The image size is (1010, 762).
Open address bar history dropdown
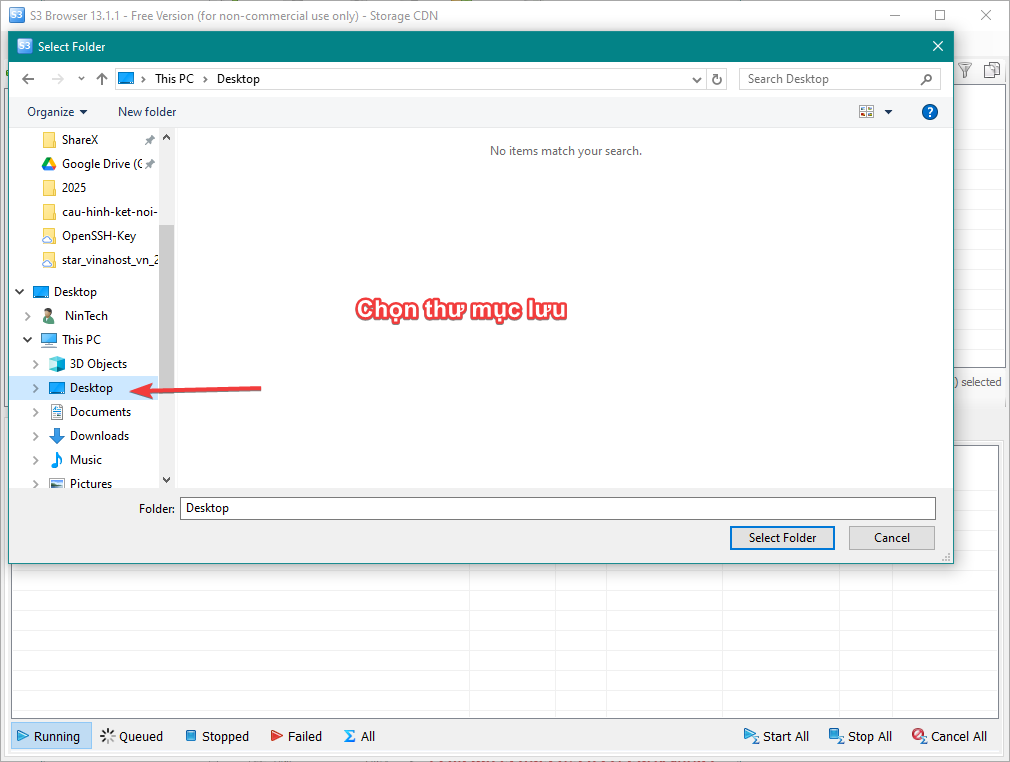click(697, 79)
